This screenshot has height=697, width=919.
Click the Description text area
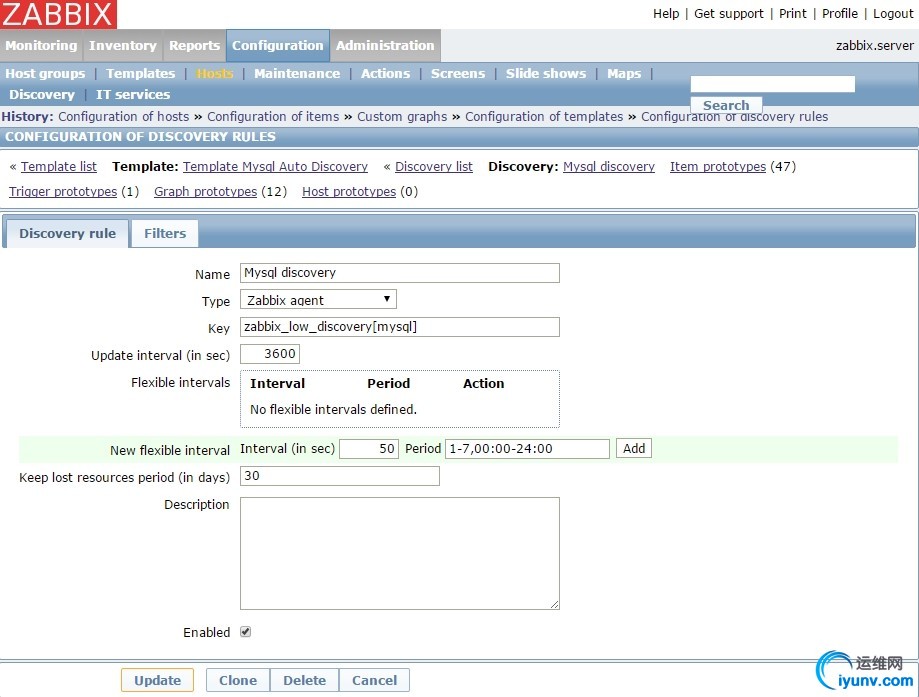(400, 553)
